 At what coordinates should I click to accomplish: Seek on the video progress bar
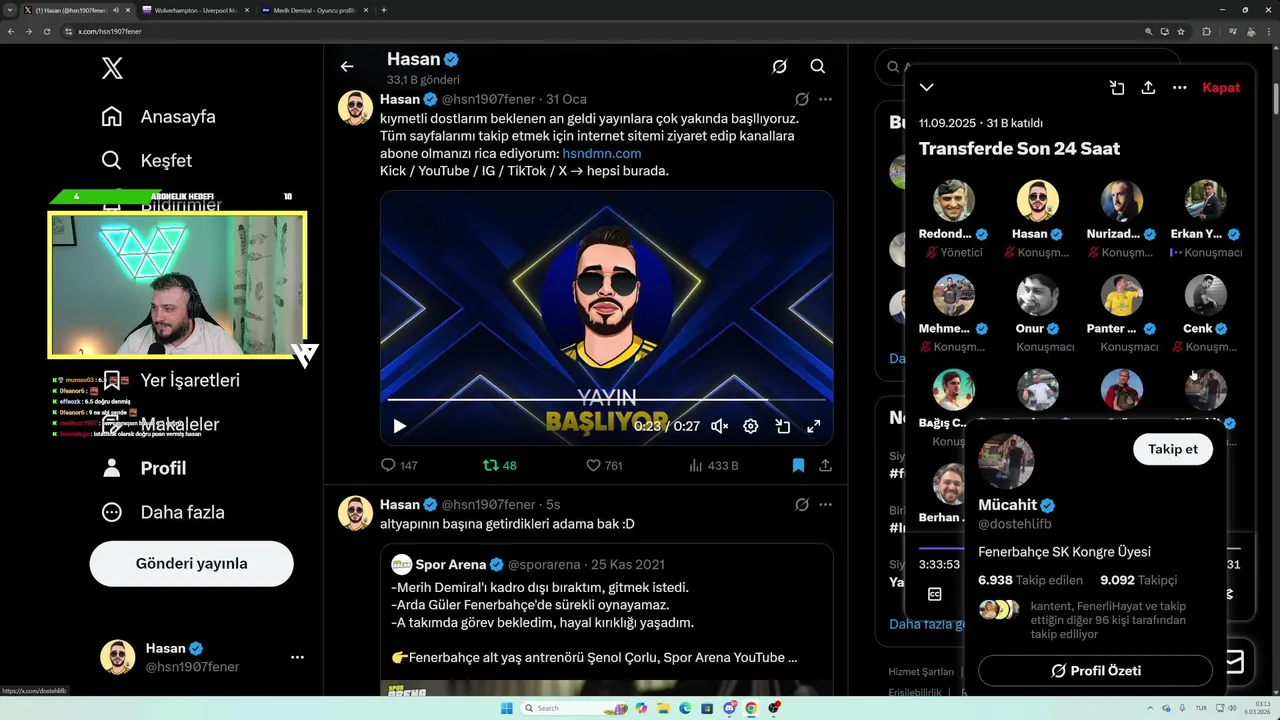(x=606, y=400)
